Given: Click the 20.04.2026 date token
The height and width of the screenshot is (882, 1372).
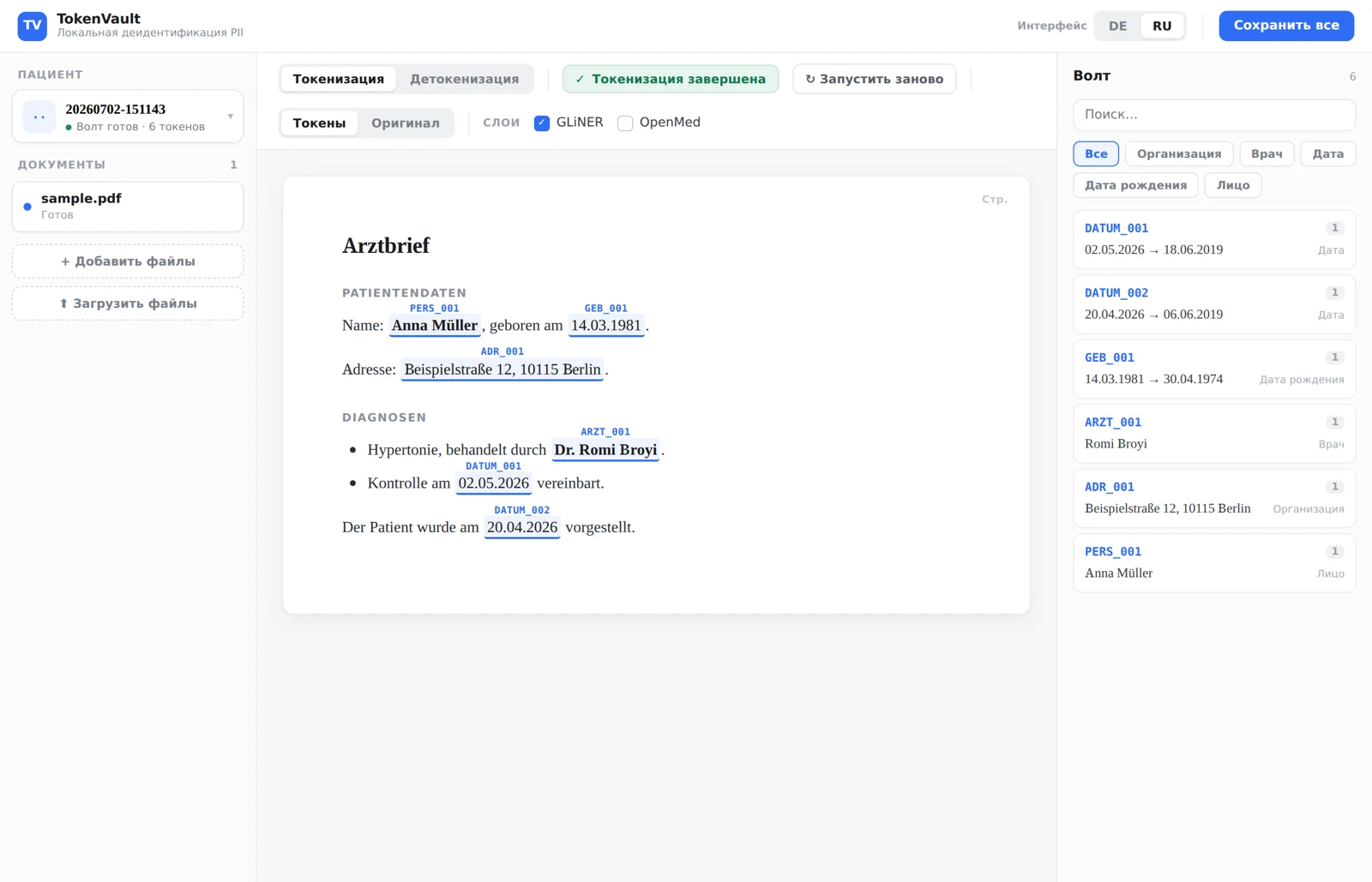Looking at the screenshot, I should pyautogui.click(x=522, y=527).
